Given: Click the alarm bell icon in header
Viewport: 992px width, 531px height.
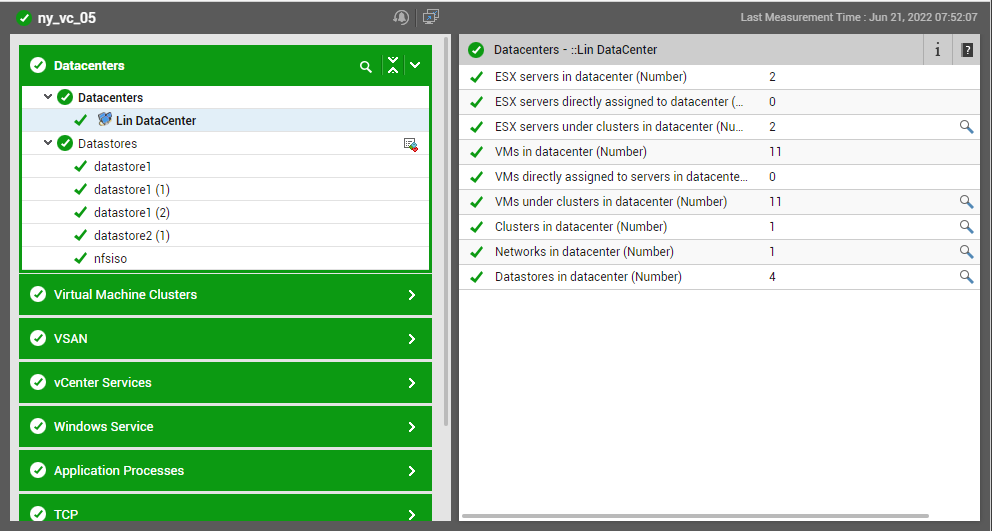Looking at the screenshot, I should click(x=400, y=17).
